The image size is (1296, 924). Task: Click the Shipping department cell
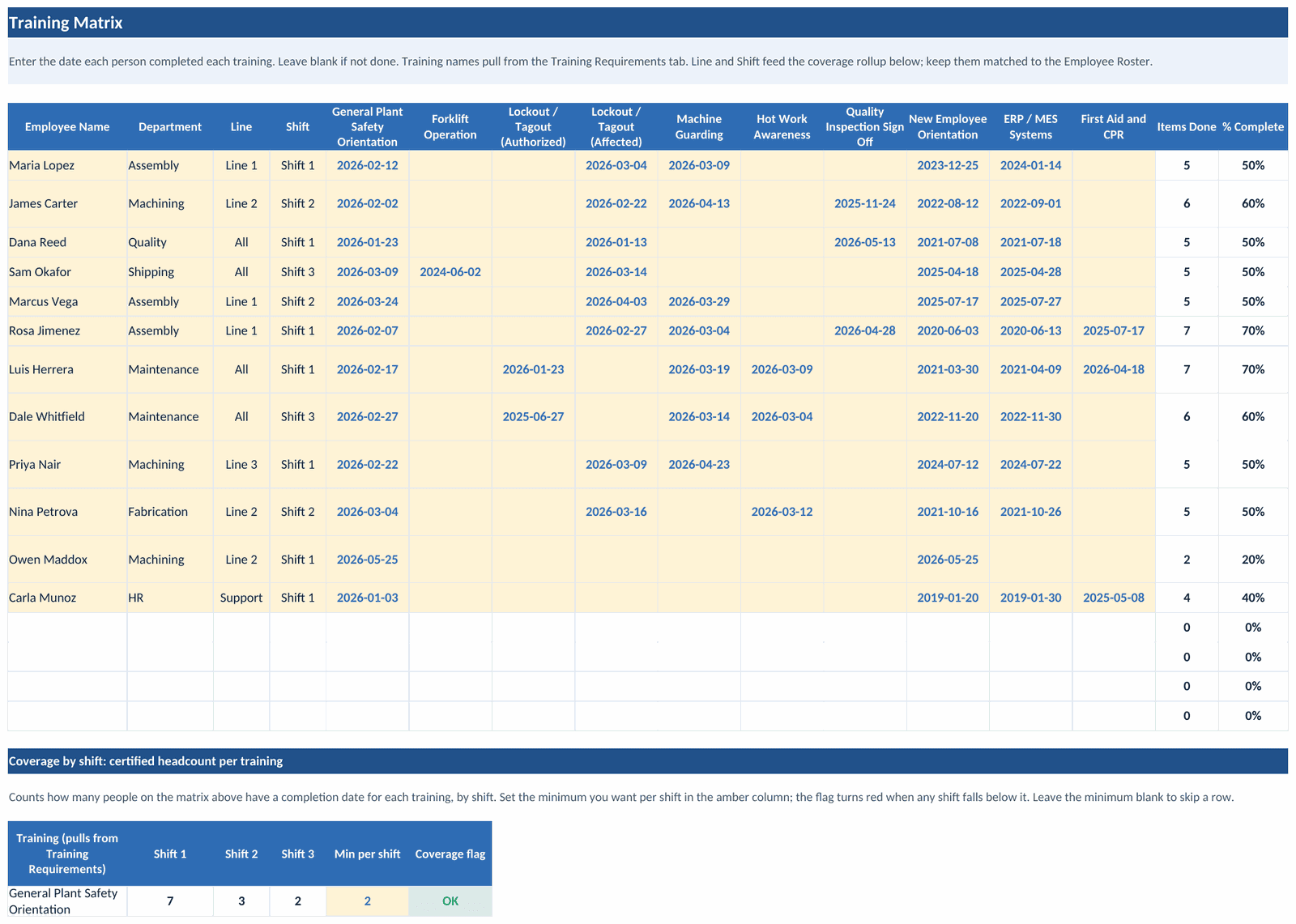tap(170, 272)
